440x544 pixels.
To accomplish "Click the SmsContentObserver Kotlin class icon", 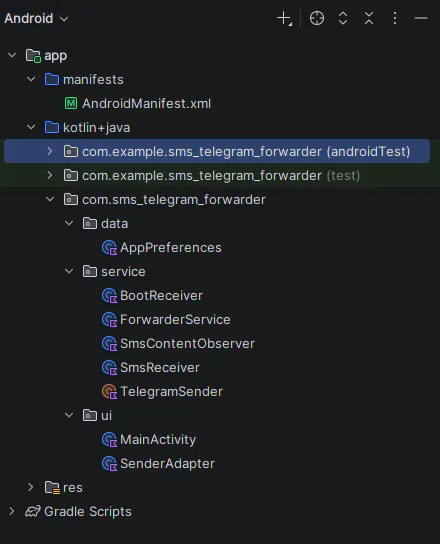I will pyautogui.click(x=109, y=343).
